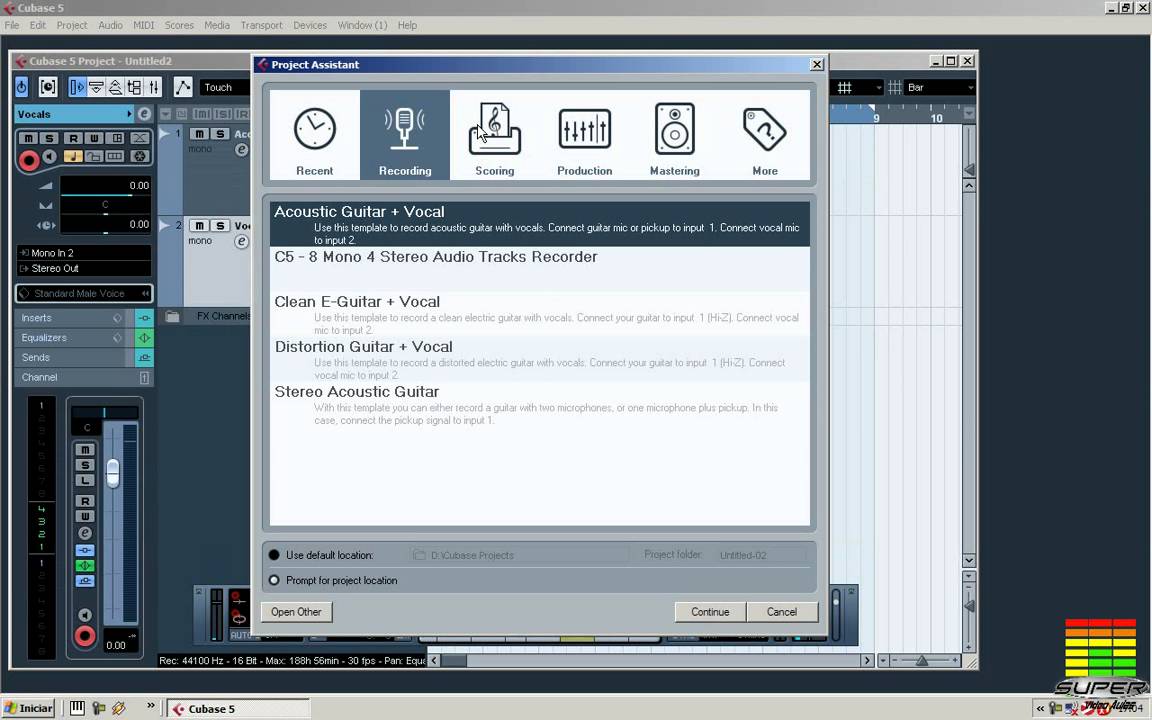Viewport: 1152px width, 720px height.
Task: Click channel strip Listen 'L' button
Action: coord(85,480)
